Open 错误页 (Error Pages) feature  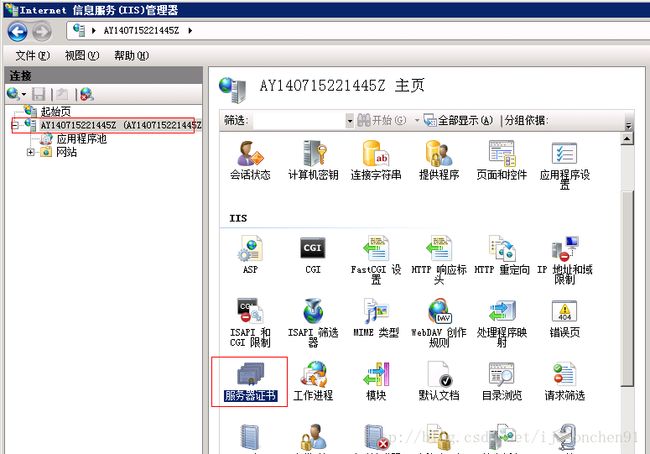pos(565,318)
